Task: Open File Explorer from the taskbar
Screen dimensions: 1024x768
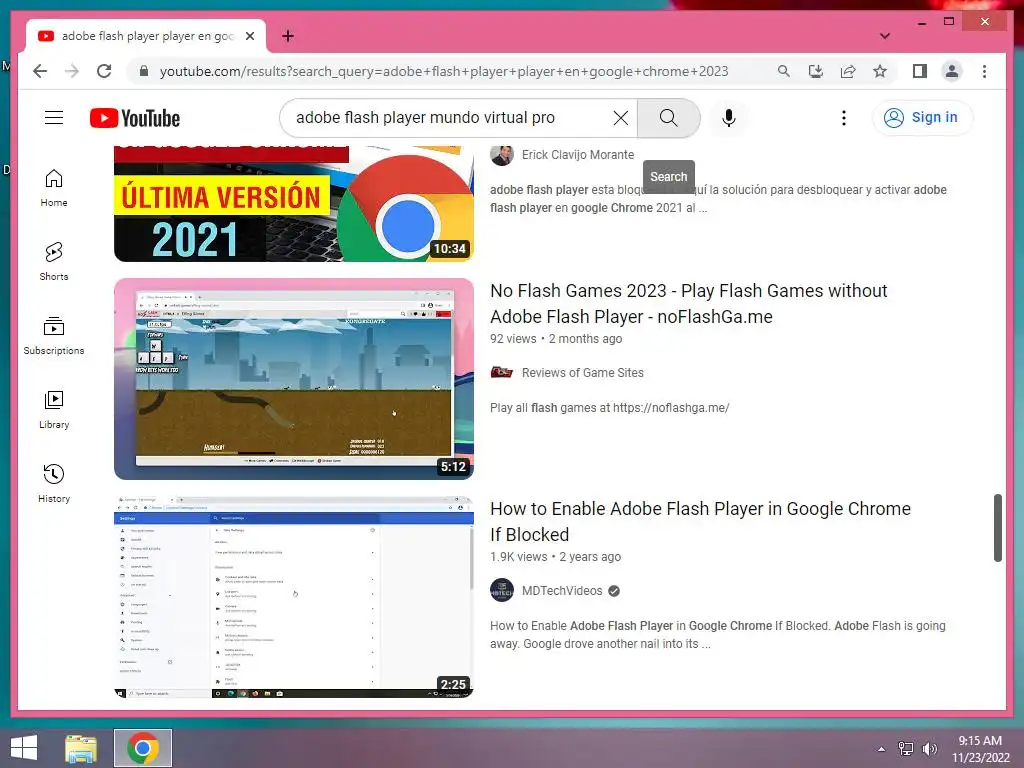Action: (81, 748)
